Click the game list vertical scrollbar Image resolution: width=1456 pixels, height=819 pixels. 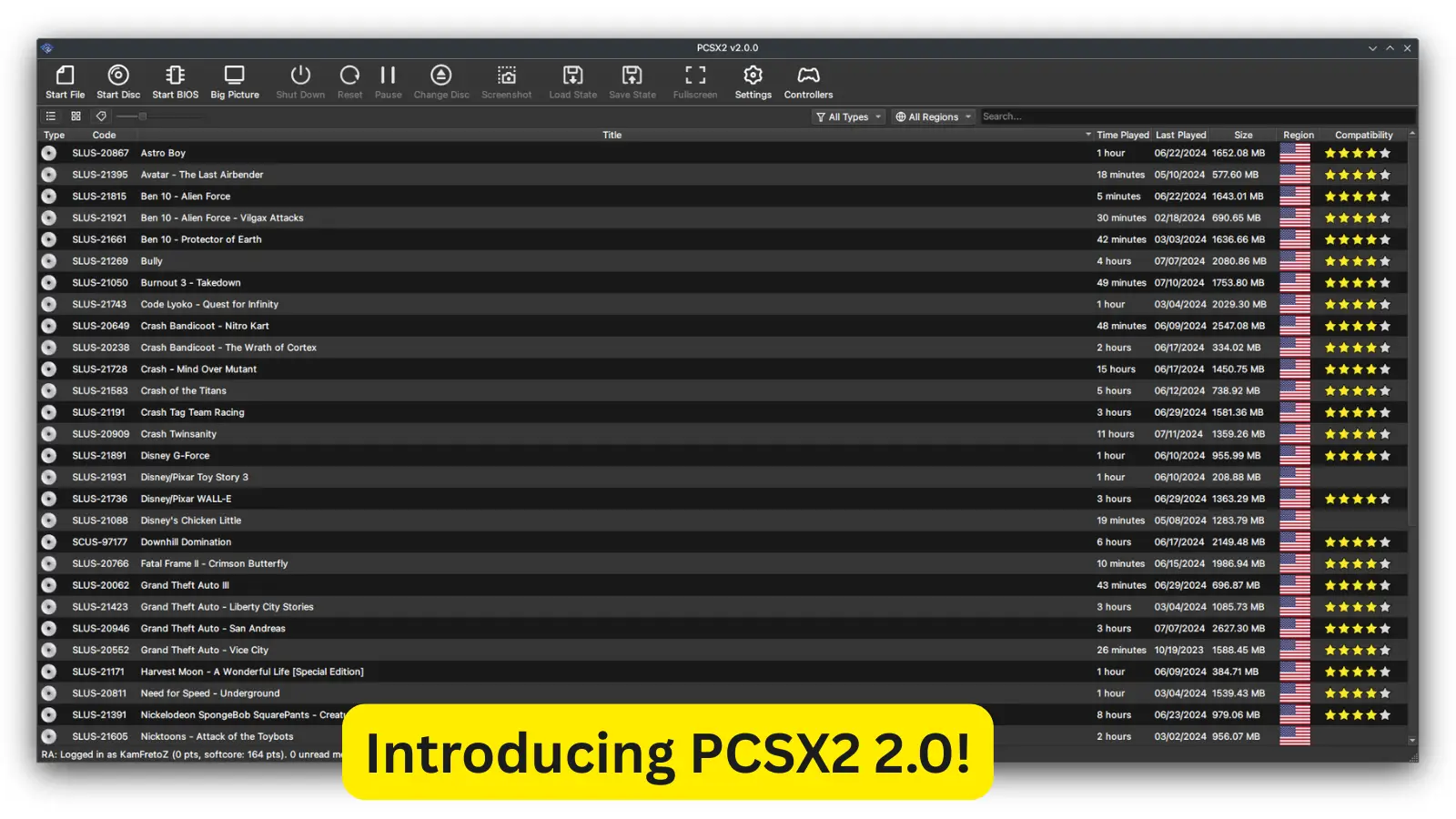1412,332
